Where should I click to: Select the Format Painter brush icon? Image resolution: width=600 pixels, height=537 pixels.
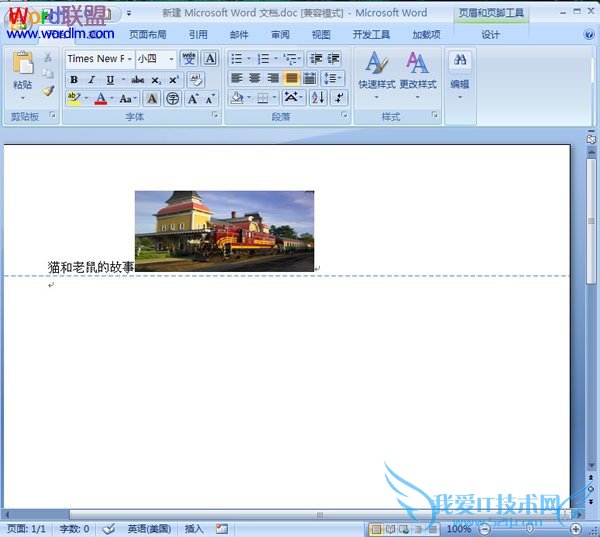point(48,90)
